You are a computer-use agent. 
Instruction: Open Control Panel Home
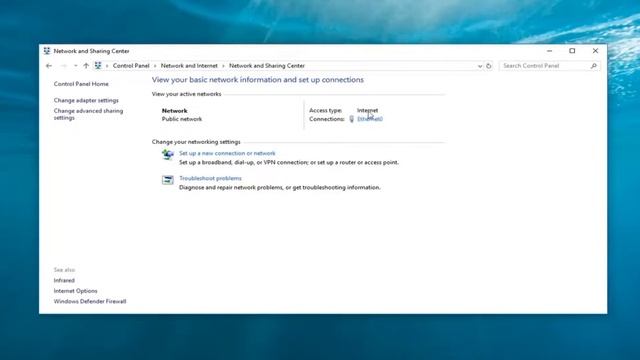[81, 84]
